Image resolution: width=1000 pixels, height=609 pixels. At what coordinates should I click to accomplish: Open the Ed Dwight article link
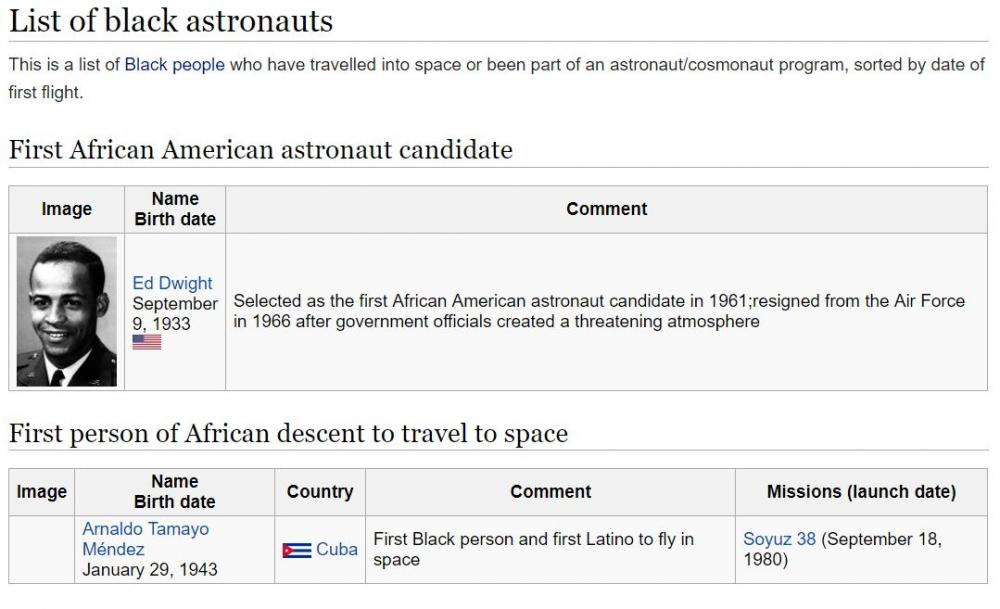click(172, 283)
